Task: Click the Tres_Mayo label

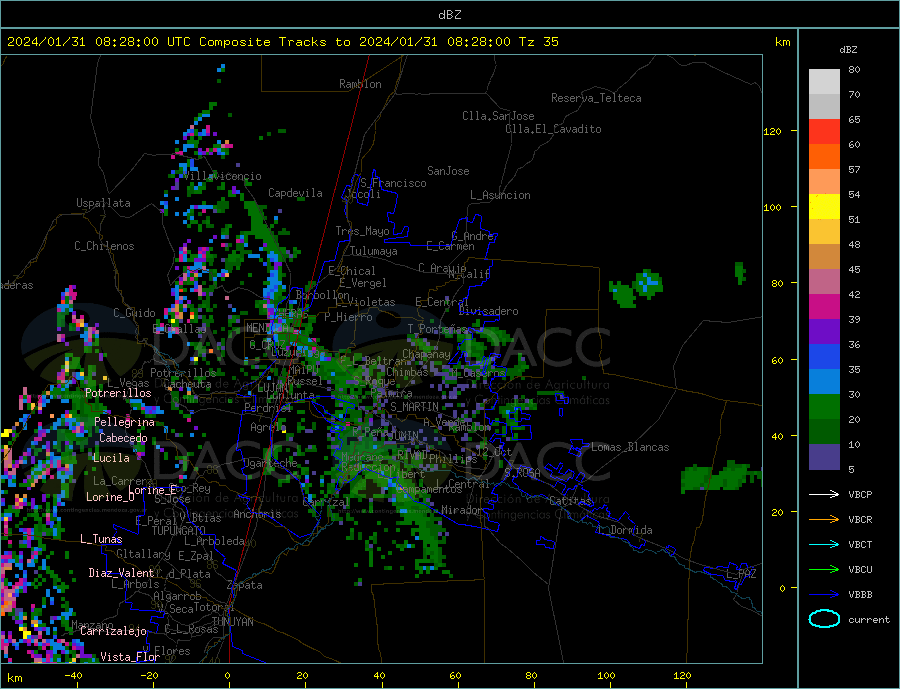Action: [x=362, y=231]
